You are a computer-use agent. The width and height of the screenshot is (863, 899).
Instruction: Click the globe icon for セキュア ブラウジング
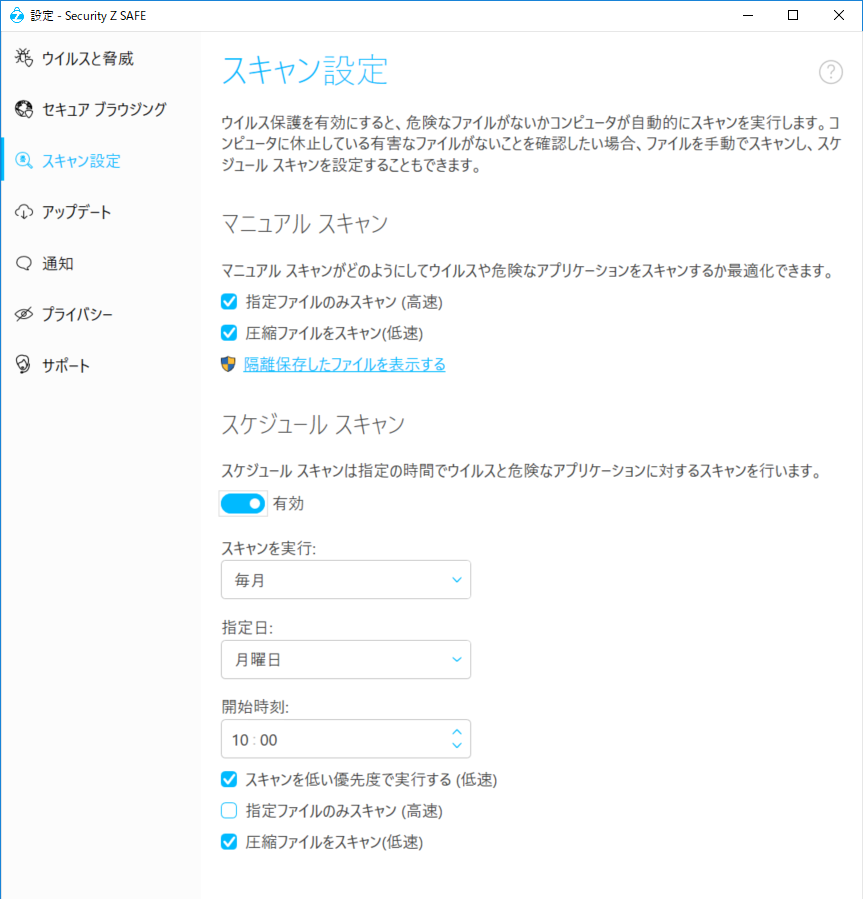24,110
